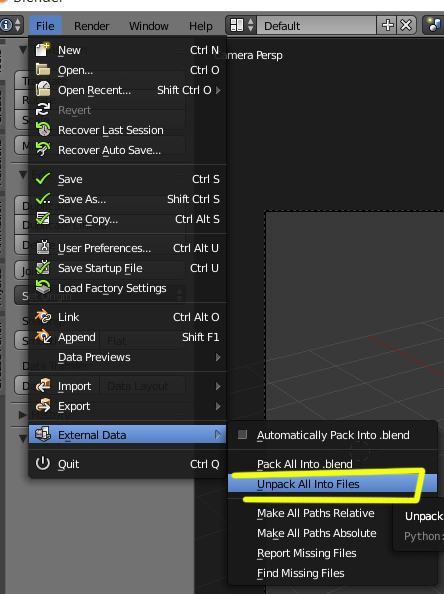Select Find Missing Files

point(300,573)
